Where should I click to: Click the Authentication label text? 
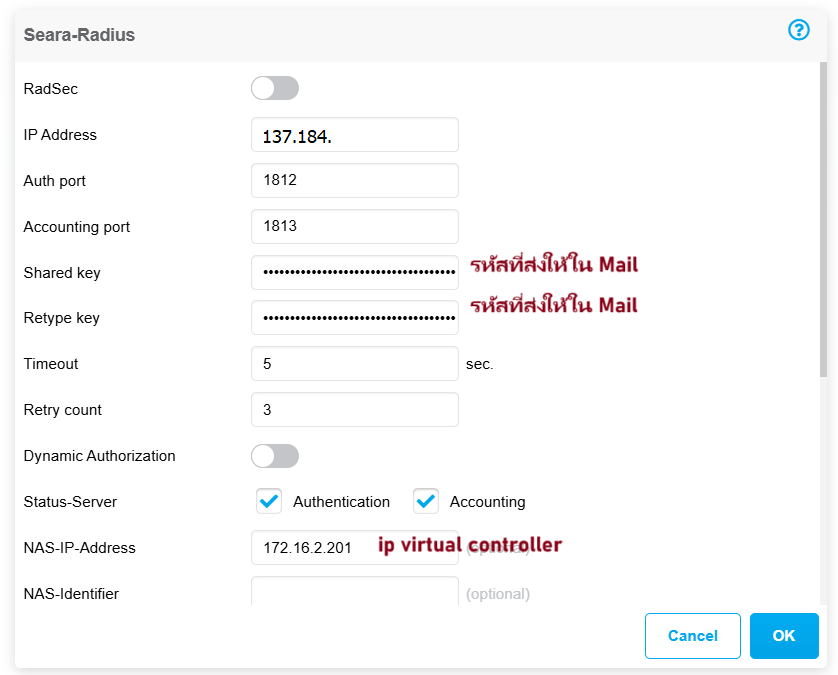(x=342, y=502)
